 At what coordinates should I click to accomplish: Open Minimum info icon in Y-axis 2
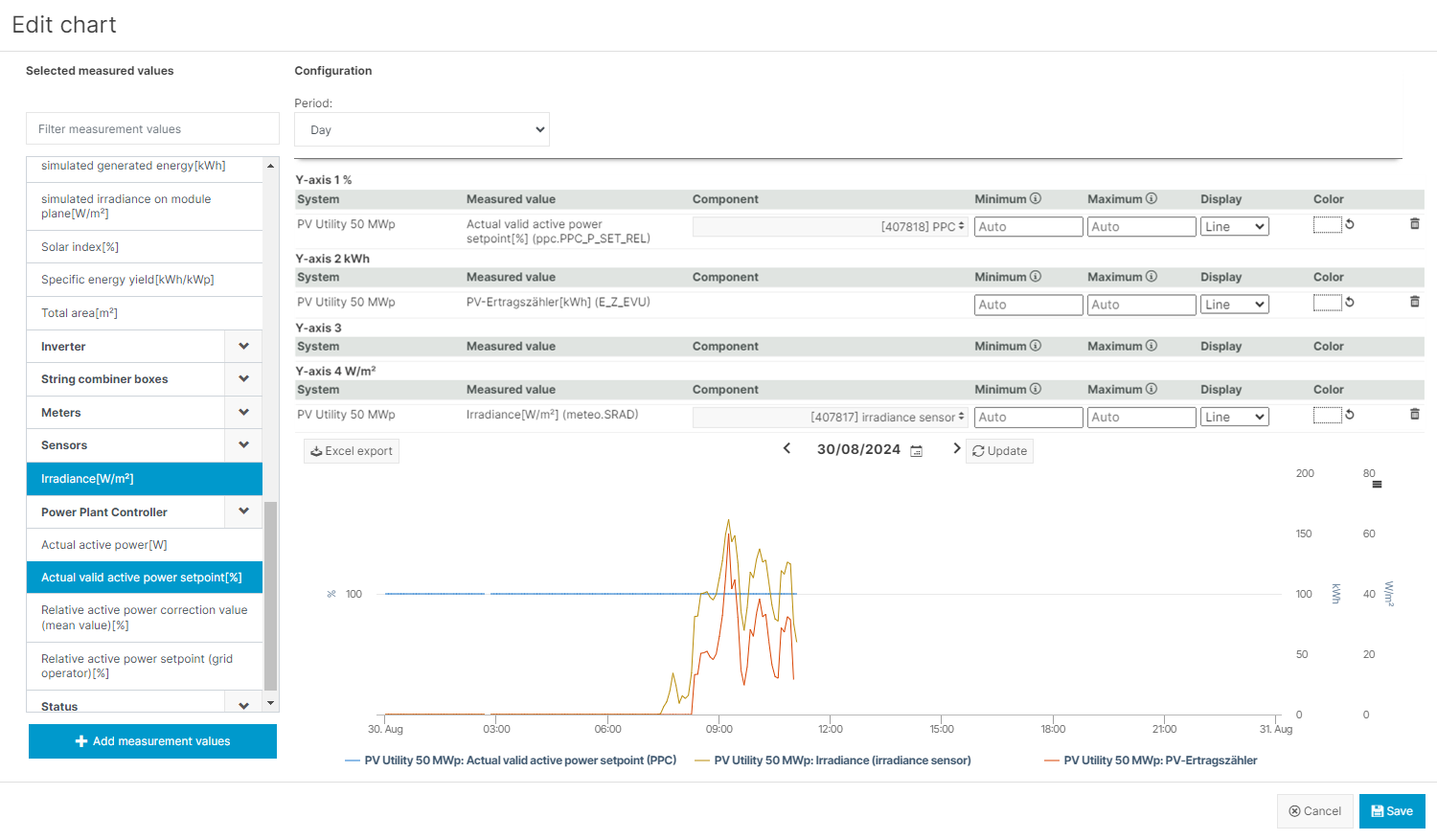(1036, 277)
